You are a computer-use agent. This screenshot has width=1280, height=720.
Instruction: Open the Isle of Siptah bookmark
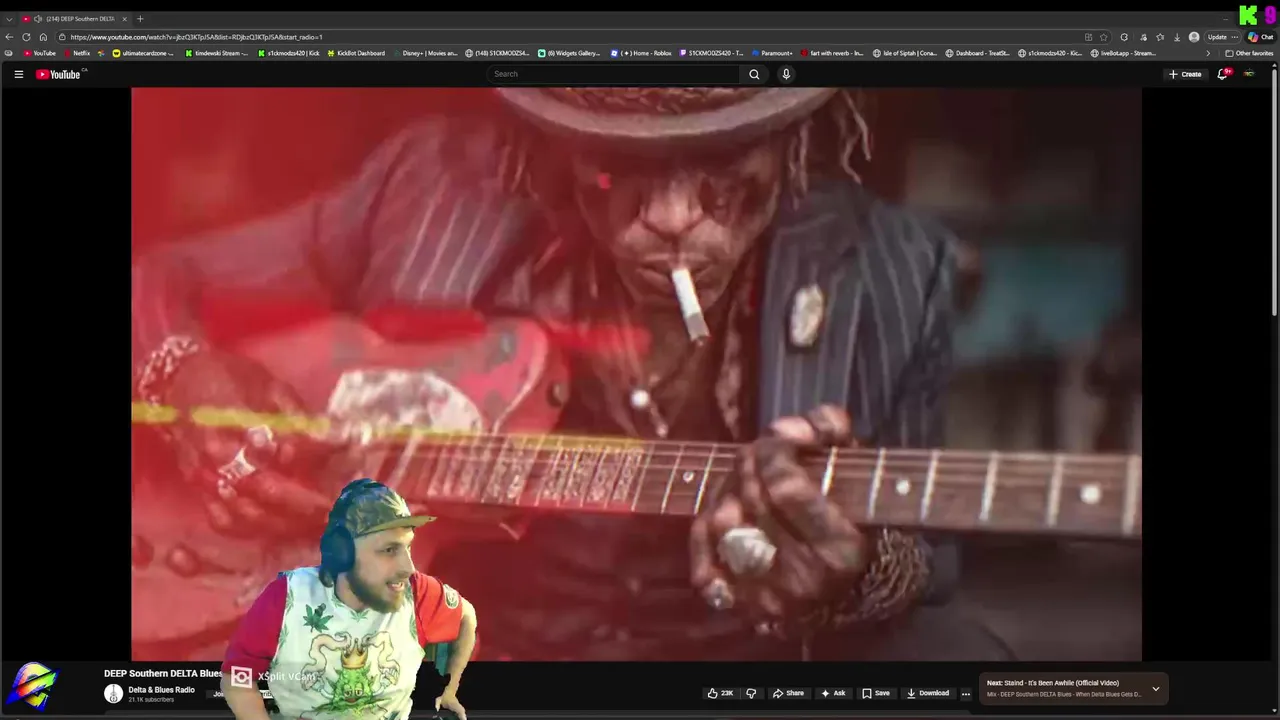(905, 53)
